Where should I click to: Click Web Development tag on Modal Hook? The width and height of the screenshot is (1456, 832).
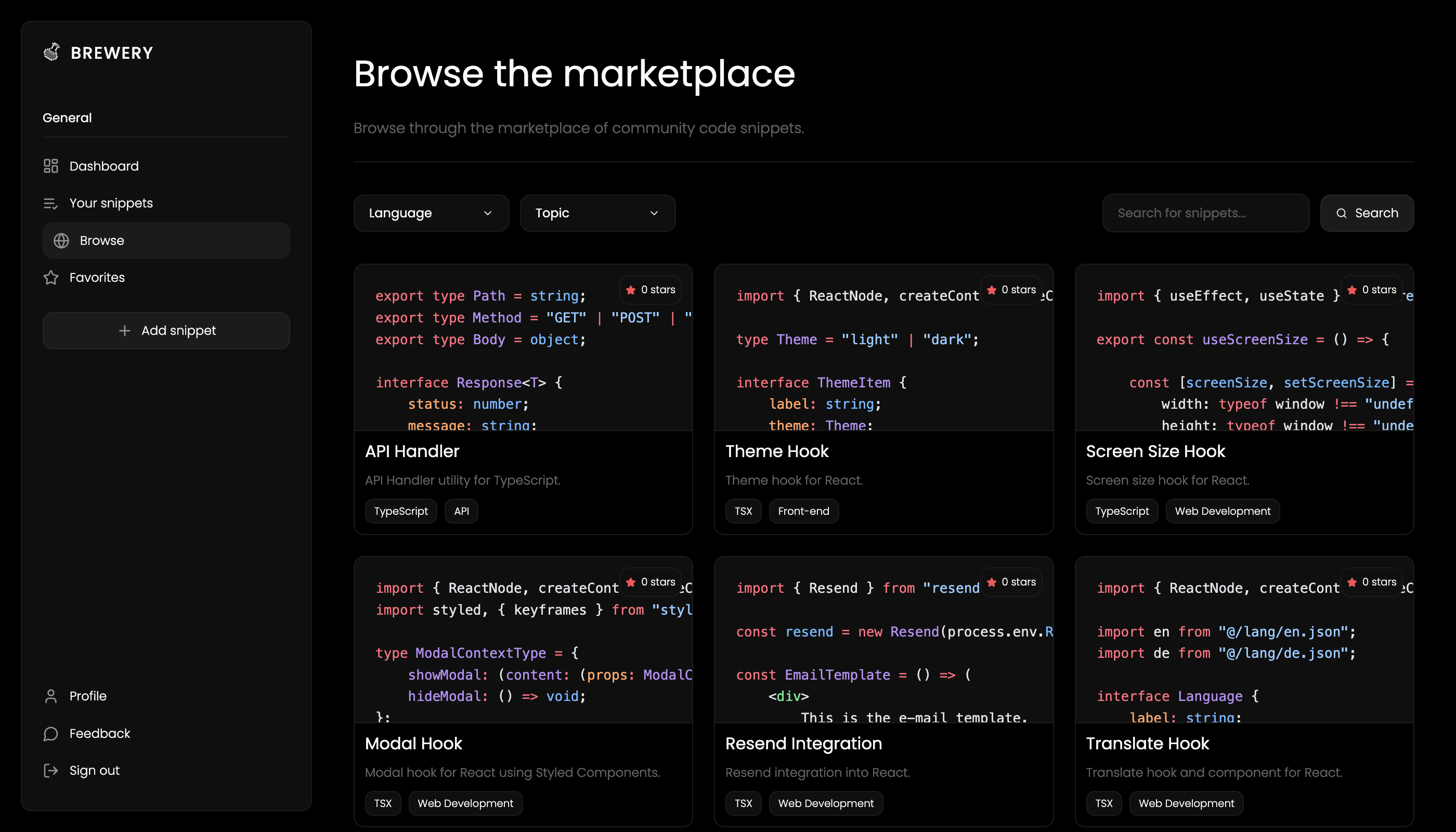(465, 803)
